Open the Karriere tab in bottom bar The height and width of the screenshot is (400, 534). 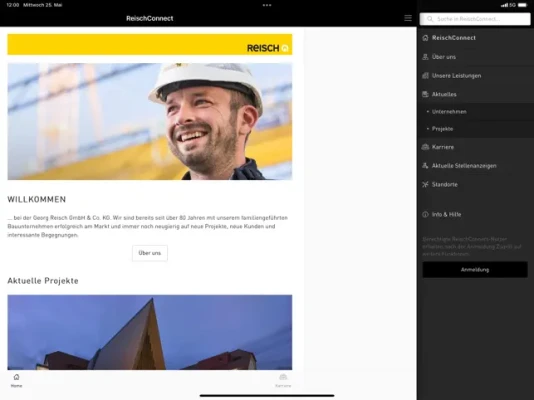pos(283,381)
